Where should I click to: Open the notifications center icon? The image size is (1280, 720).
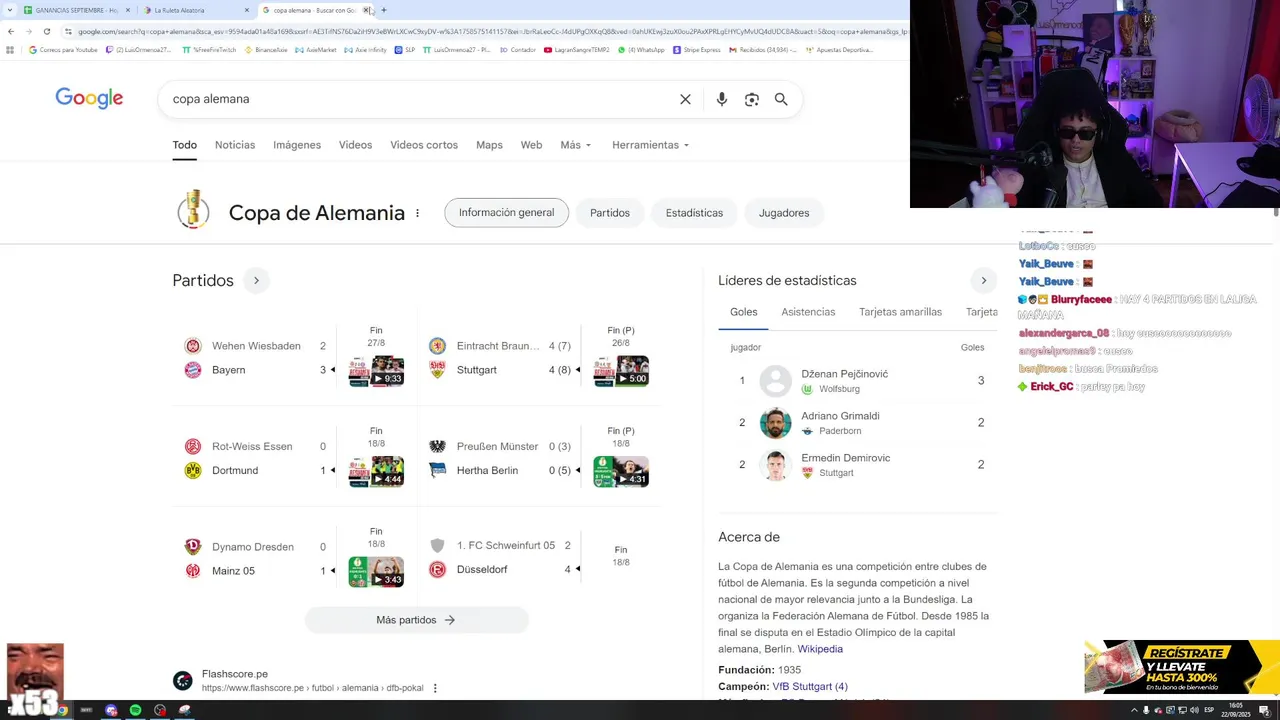(x=1264, y=710)
